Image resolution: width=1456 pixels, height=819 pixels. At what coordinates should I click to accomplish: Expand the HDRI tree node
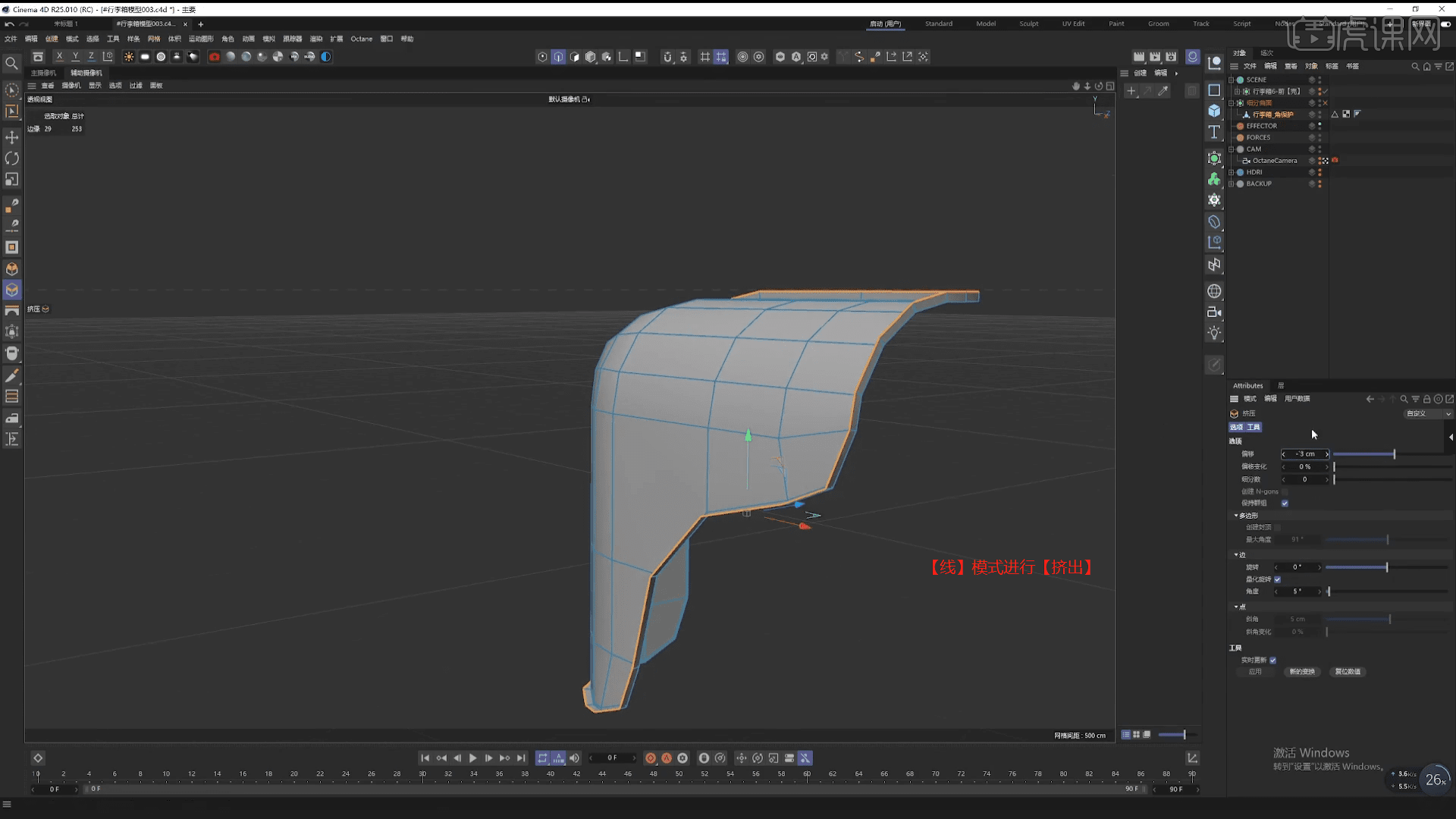[x=1232, y=172]
